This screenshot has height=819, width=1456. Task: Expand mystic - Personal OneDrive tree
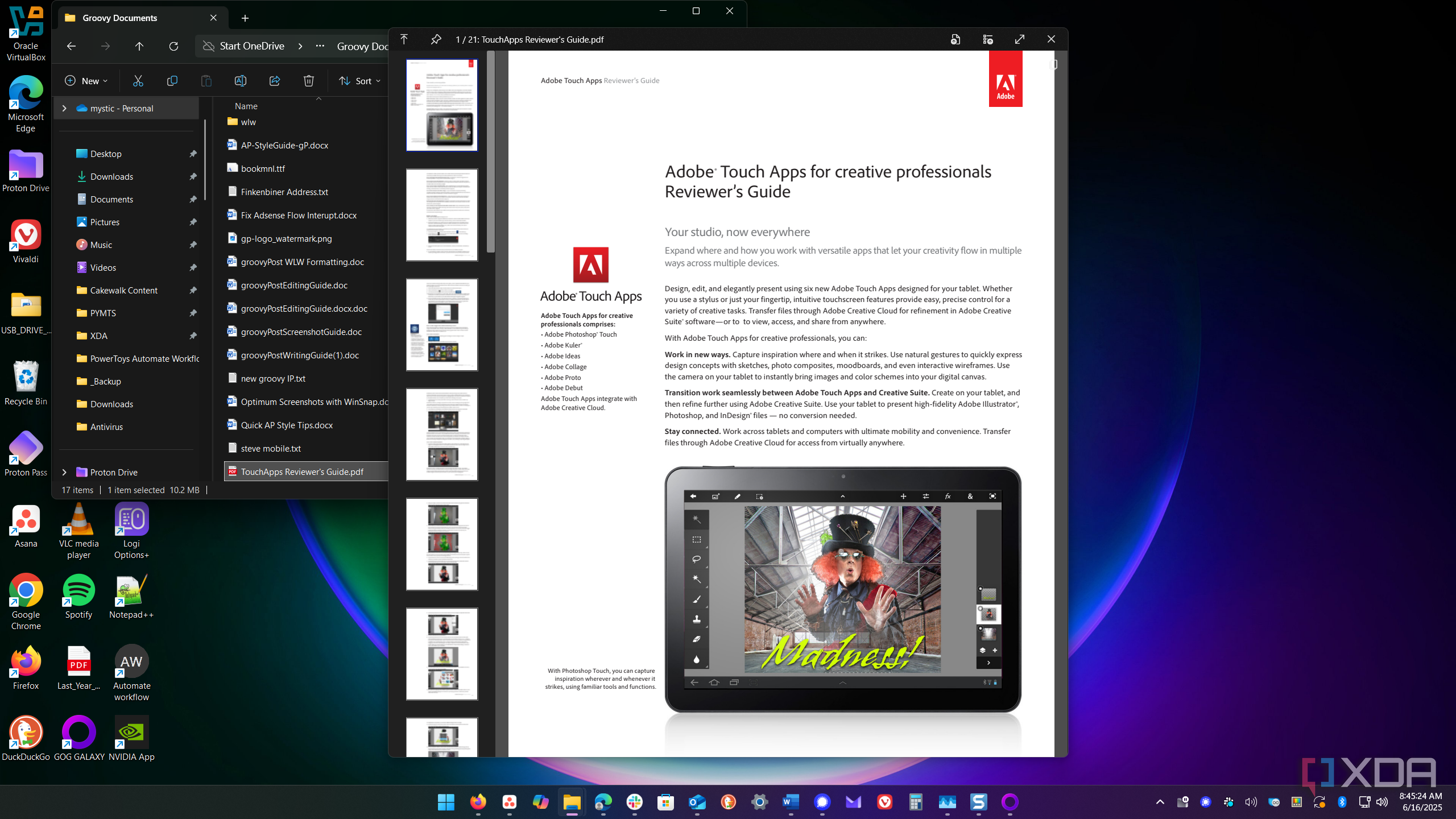point(64,108)
